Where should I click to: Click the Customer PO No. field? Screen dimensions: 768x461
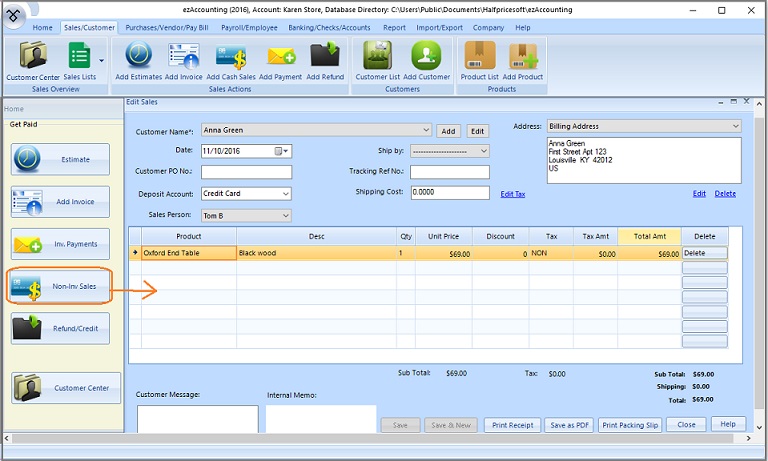246,172
